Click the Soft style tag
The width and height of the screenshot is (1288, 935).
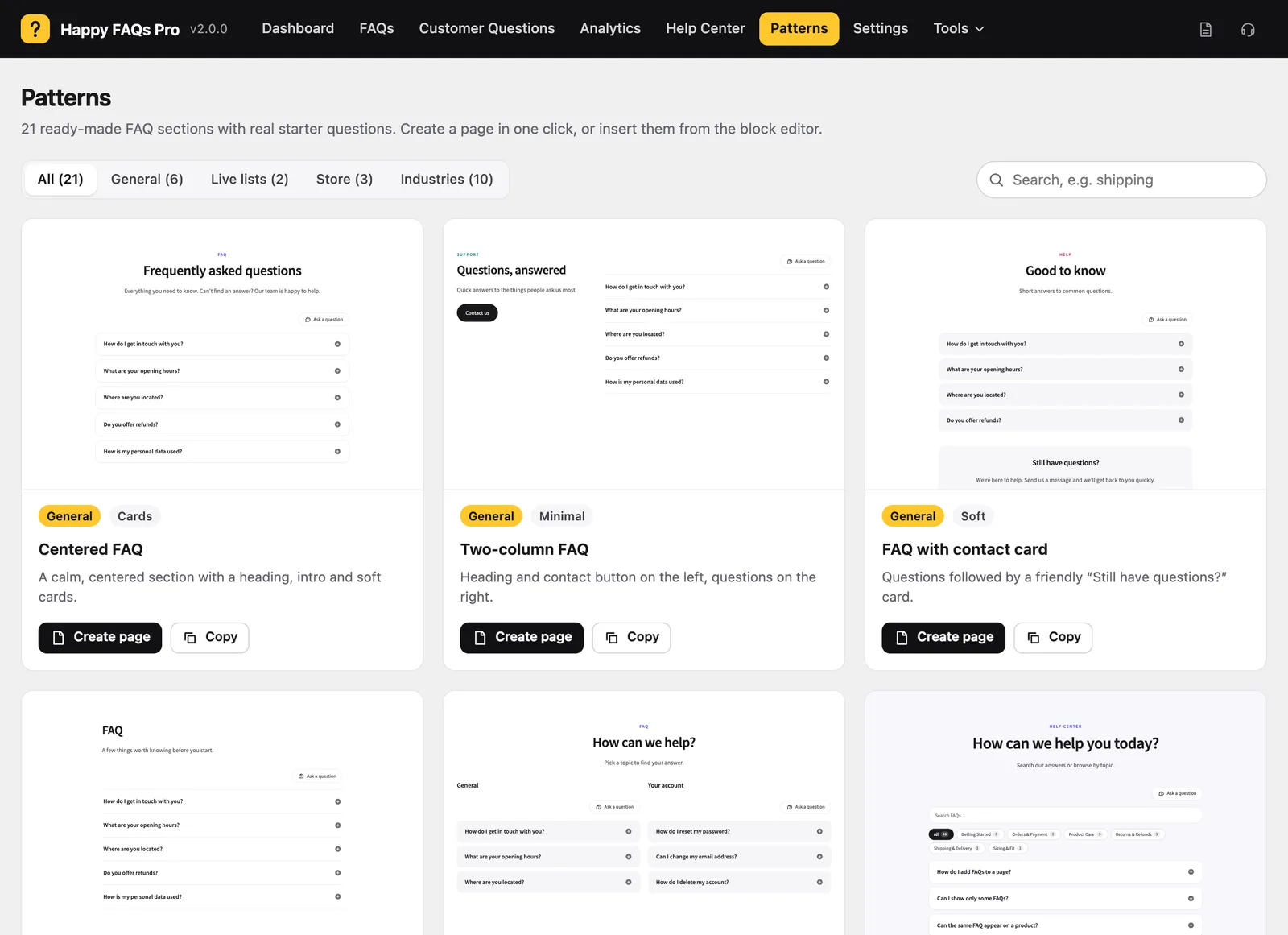(x=973, y=516)
